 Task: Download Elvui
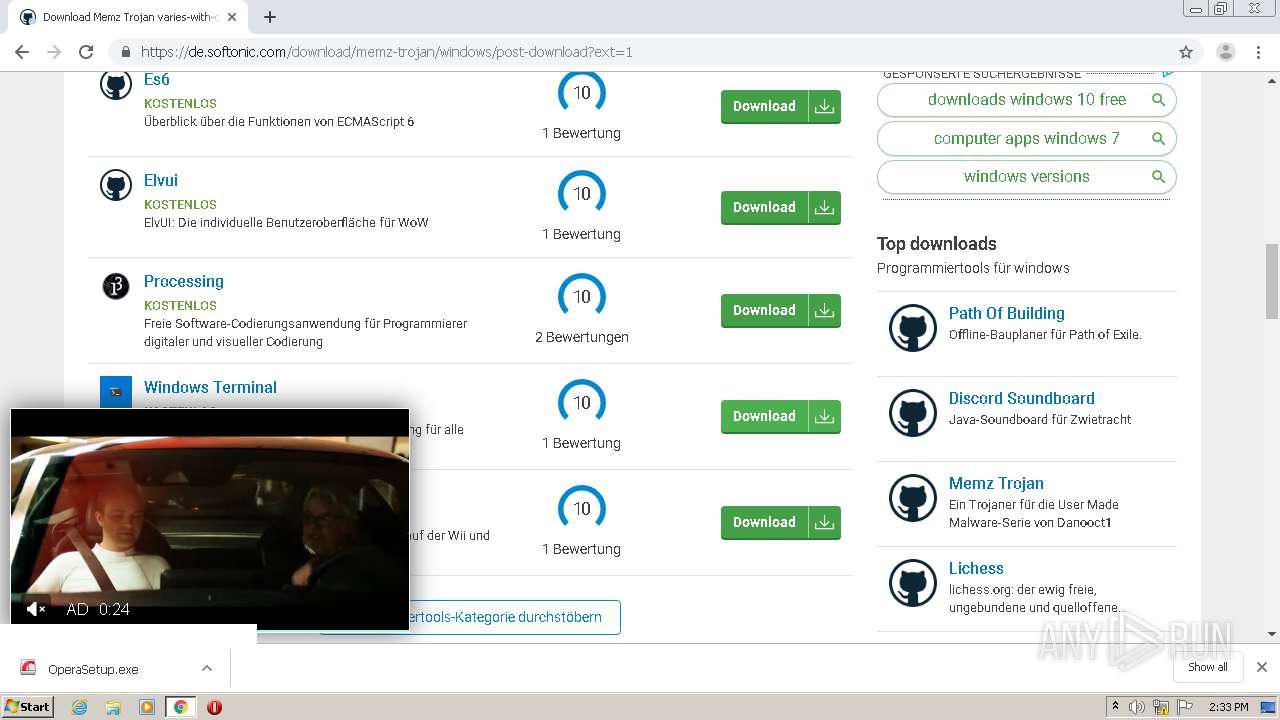780,207
